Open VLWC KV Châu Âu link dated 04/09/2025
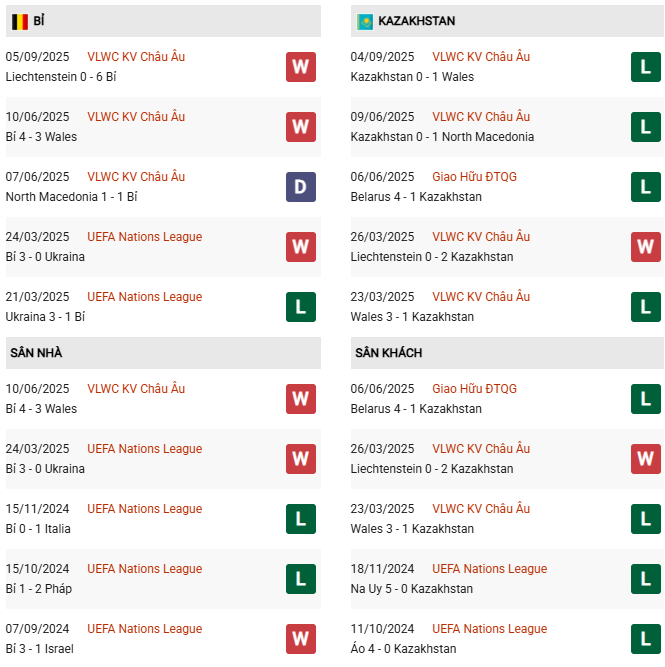665x667 pixels. pyautogui.click(x=481, y=57)
